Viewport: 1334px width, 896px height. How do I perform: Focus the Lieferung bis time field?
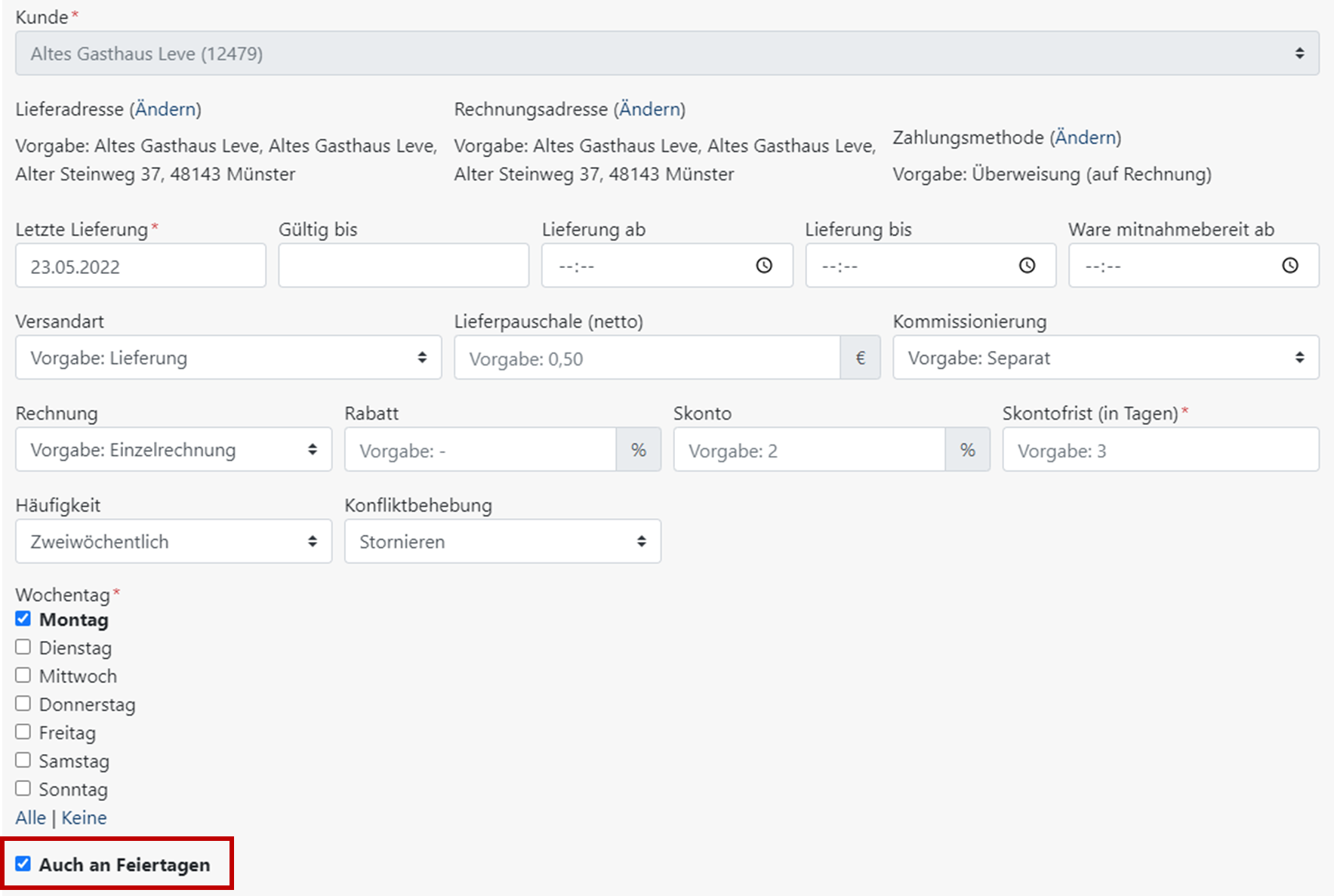click(x=930, y=266)
